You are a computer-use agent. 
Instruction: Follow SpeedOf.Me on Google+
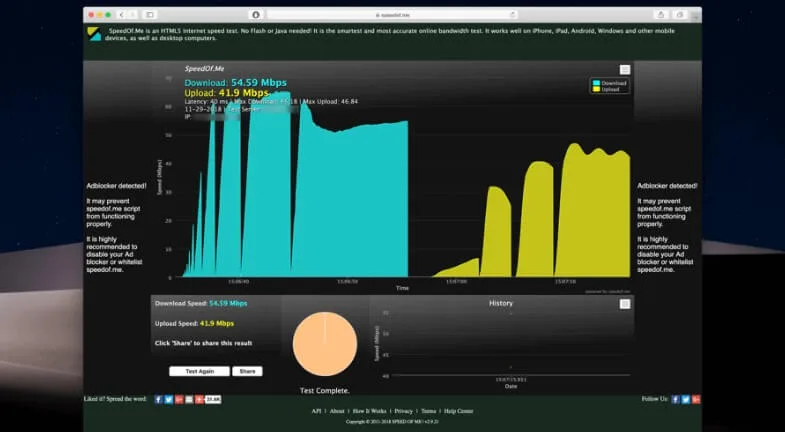pyautogui.click(x=696, y=399)
